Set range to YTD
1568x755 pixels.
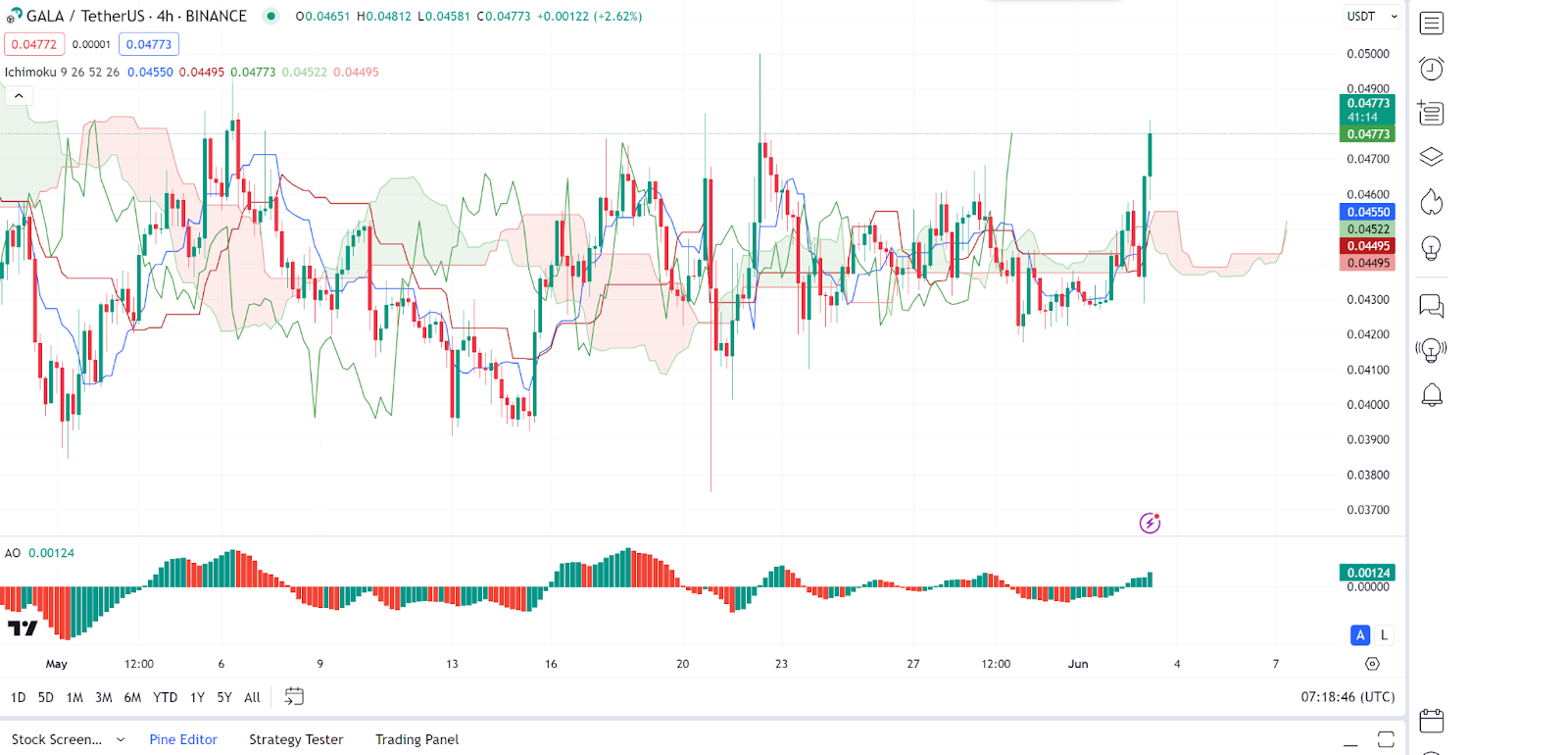[x=166, y=697]
